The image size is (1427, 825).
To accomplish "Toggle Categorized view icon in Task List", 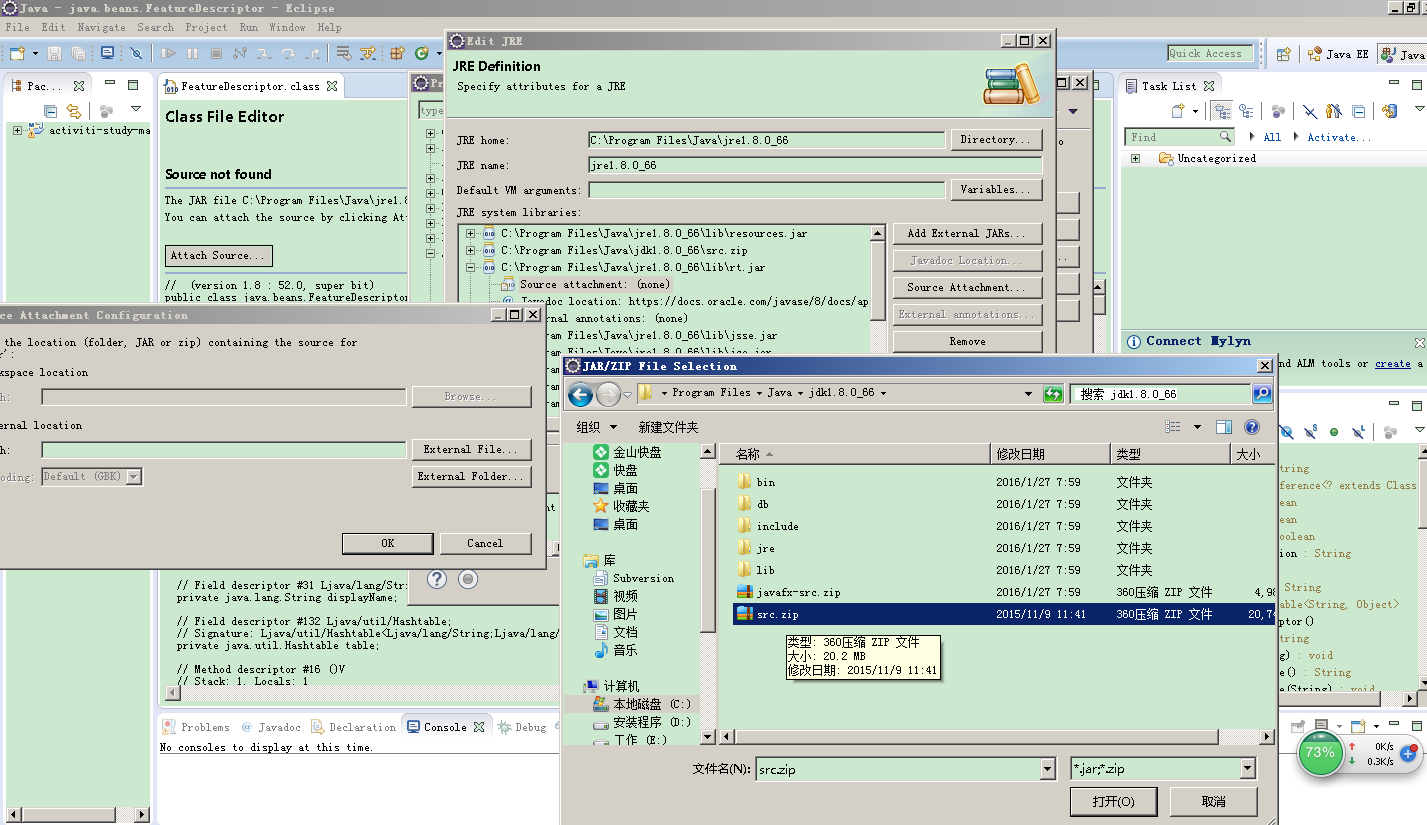I will click(x=1221, y=111).
